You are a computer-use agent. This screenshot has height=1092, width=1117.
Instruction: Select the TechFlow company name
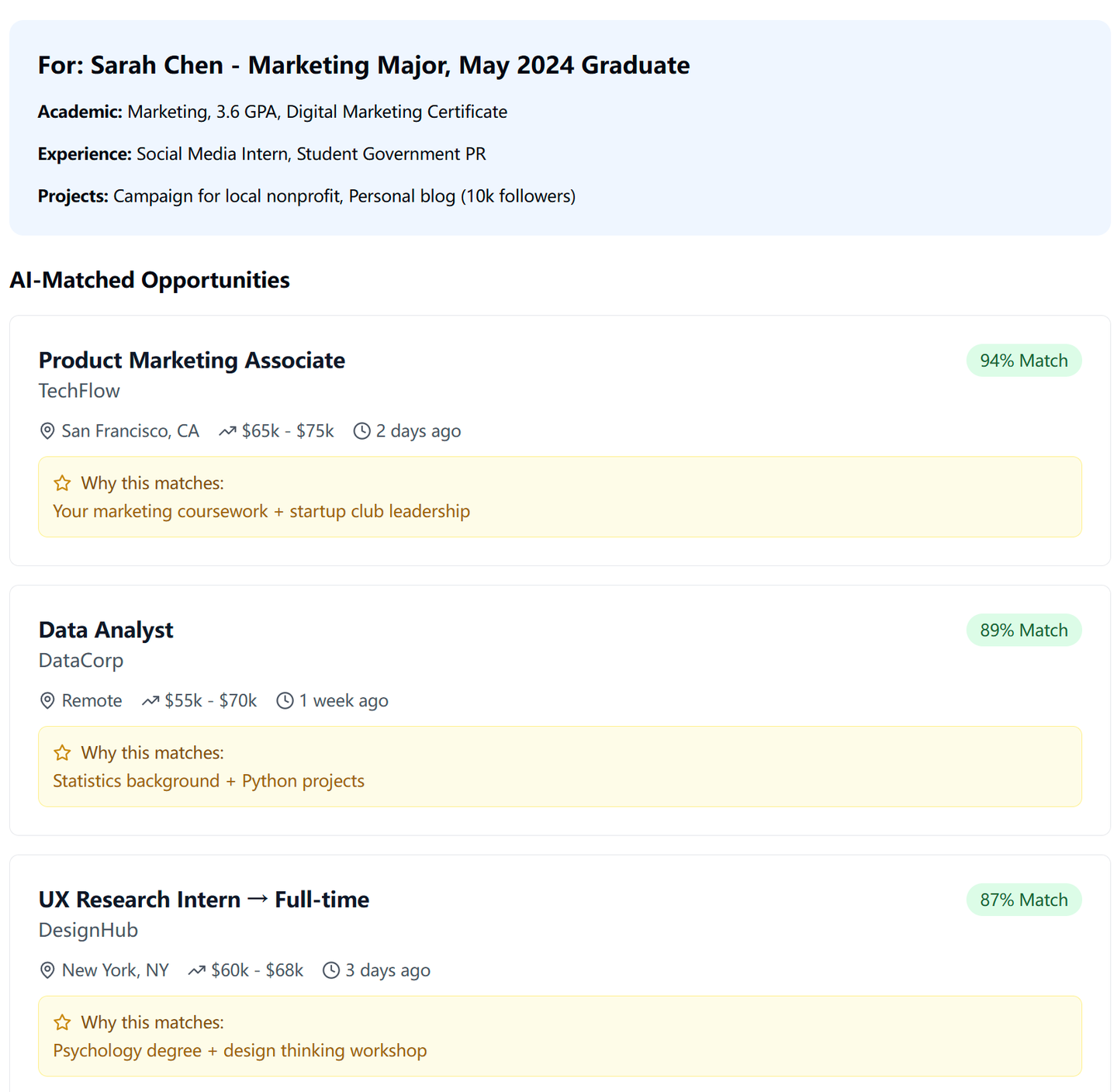79,391
